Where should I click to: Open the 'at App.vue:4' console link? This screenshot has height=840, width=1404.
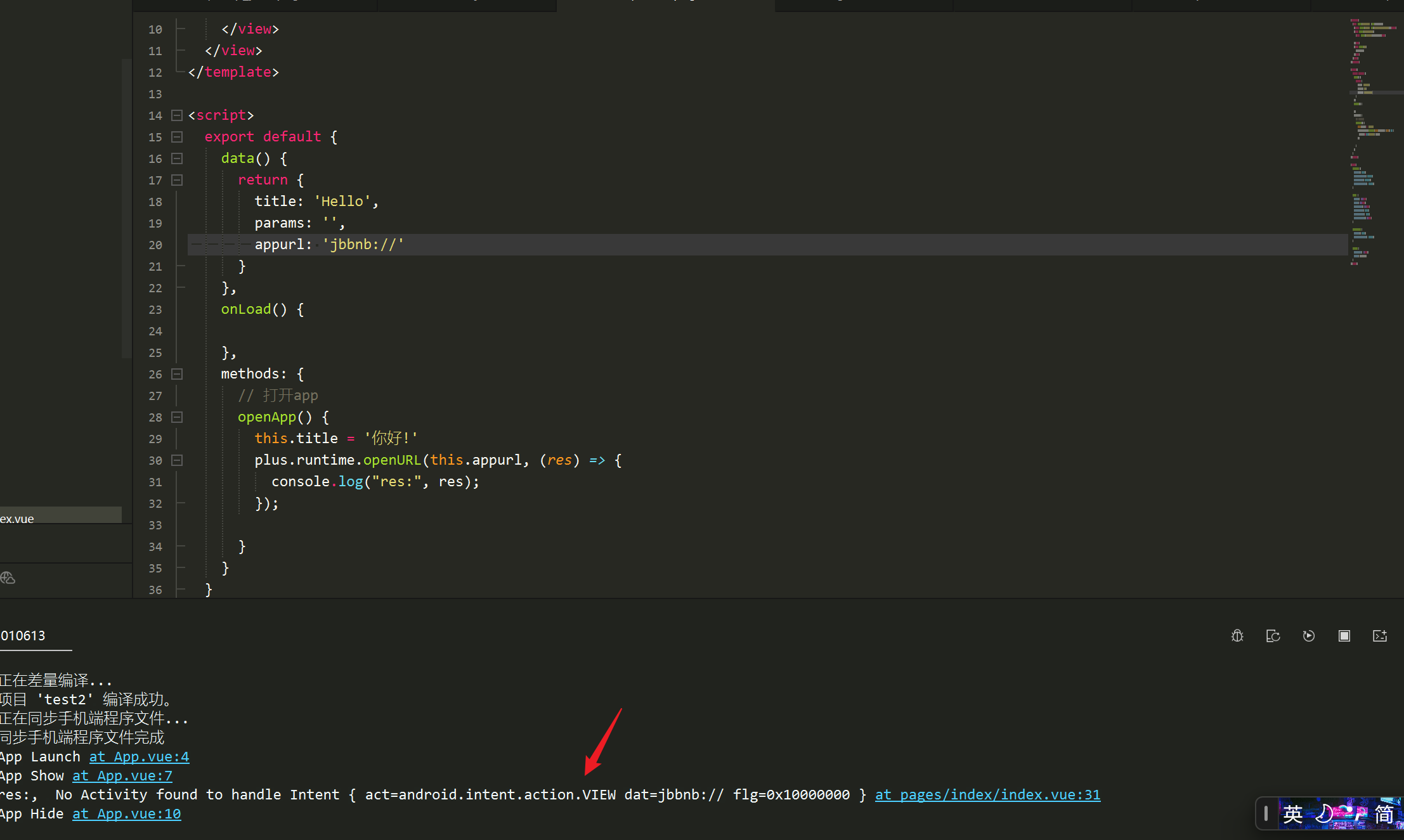tap(139, 756)
